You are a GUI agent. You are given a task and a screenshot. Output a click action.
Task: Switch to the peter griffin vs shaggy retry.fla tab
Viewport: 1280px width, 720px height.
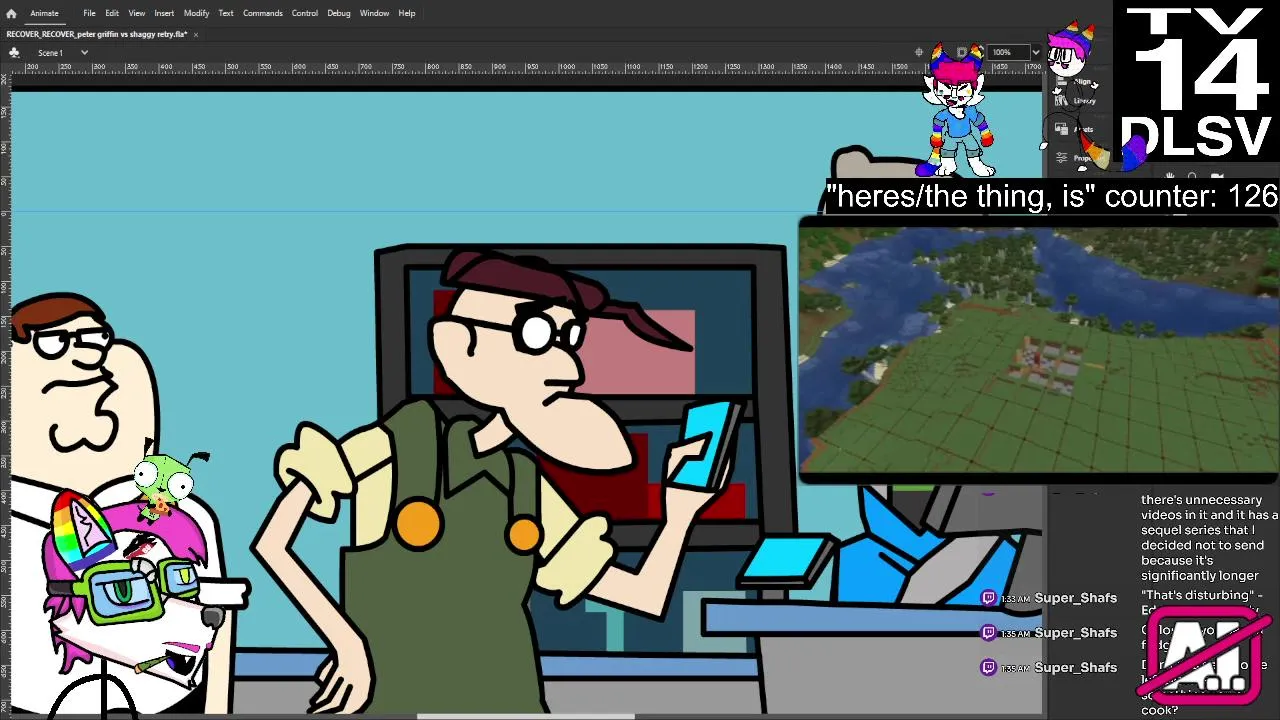[x=97, y=34]
